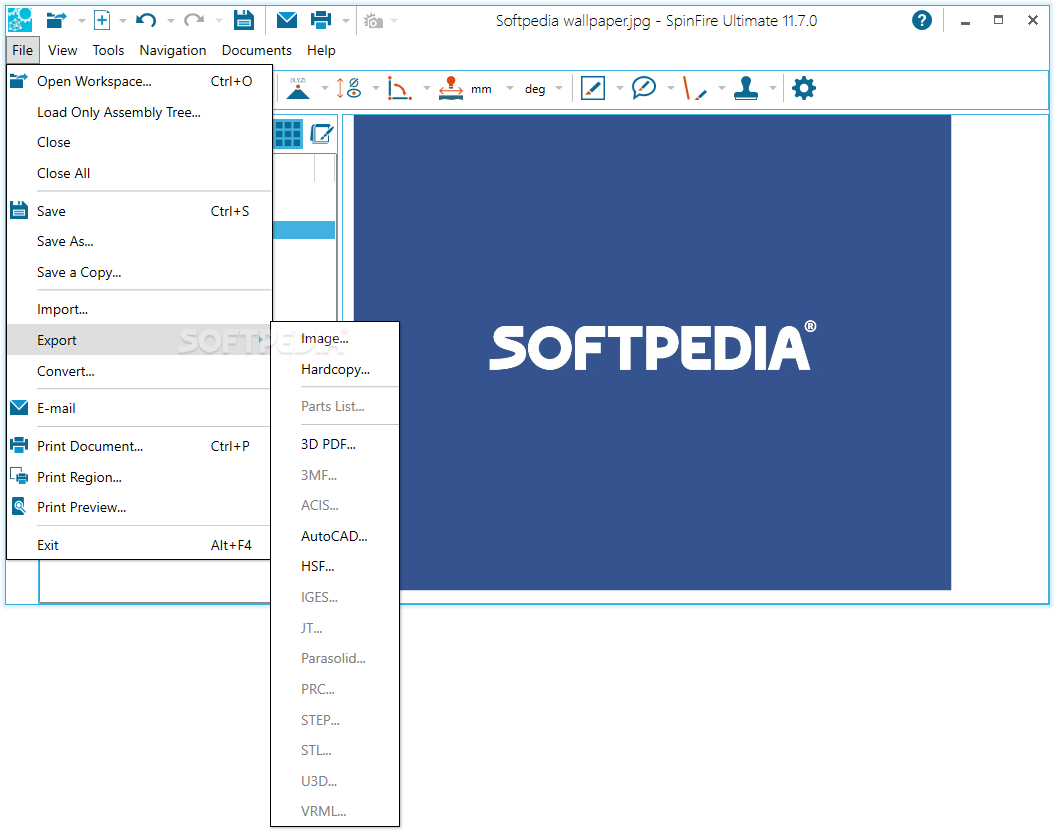Export as Image... from submenu
The image size is (1055, 833).
click(x=335, y=338)
